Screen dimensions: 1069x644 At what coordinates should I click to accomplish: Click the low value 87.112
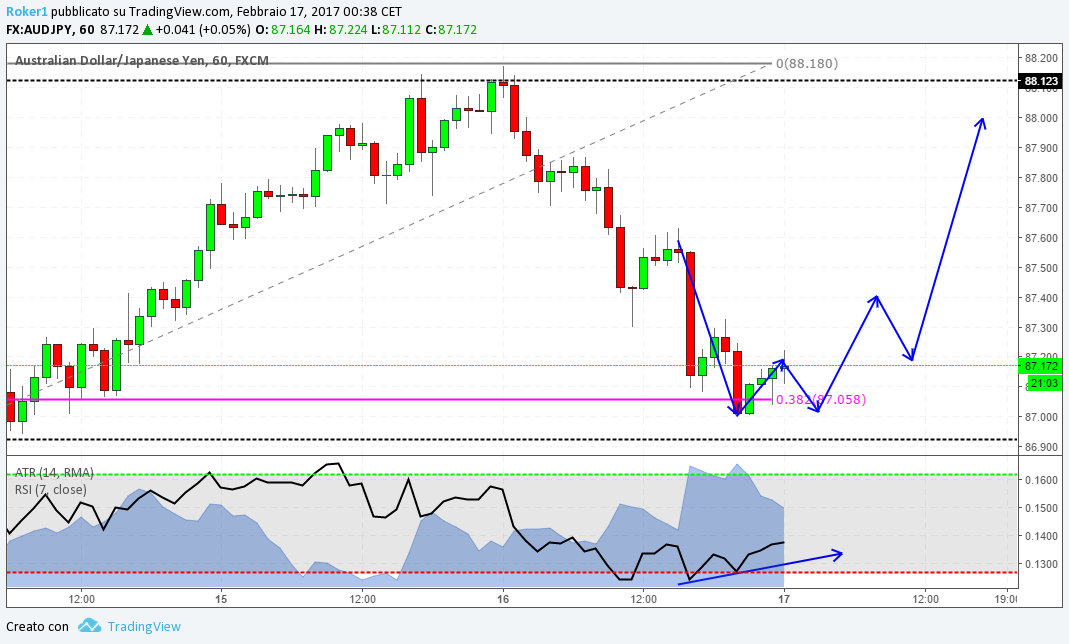(x=402, y=29)
